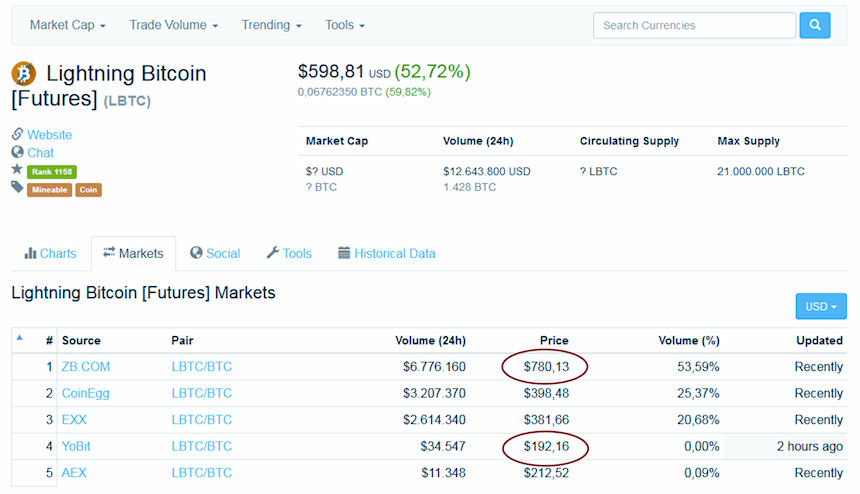Open the Social tab

(215, 253)
